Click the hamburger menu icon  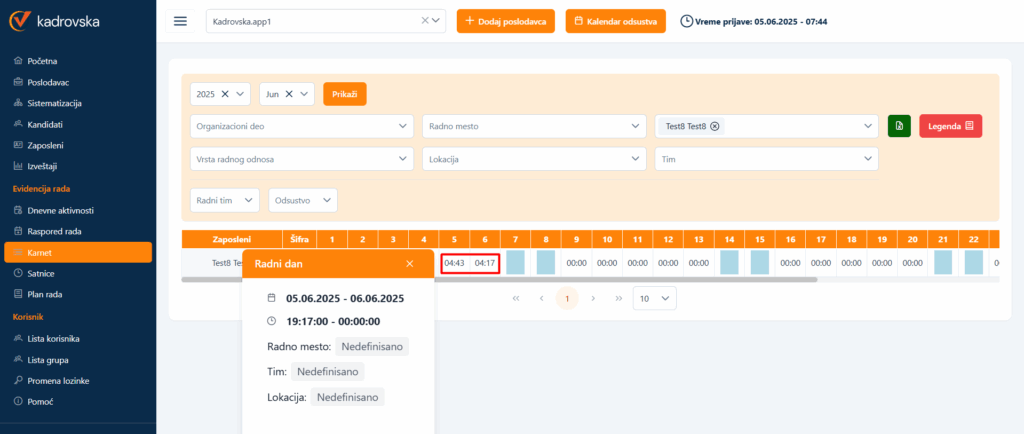[180, 21]
